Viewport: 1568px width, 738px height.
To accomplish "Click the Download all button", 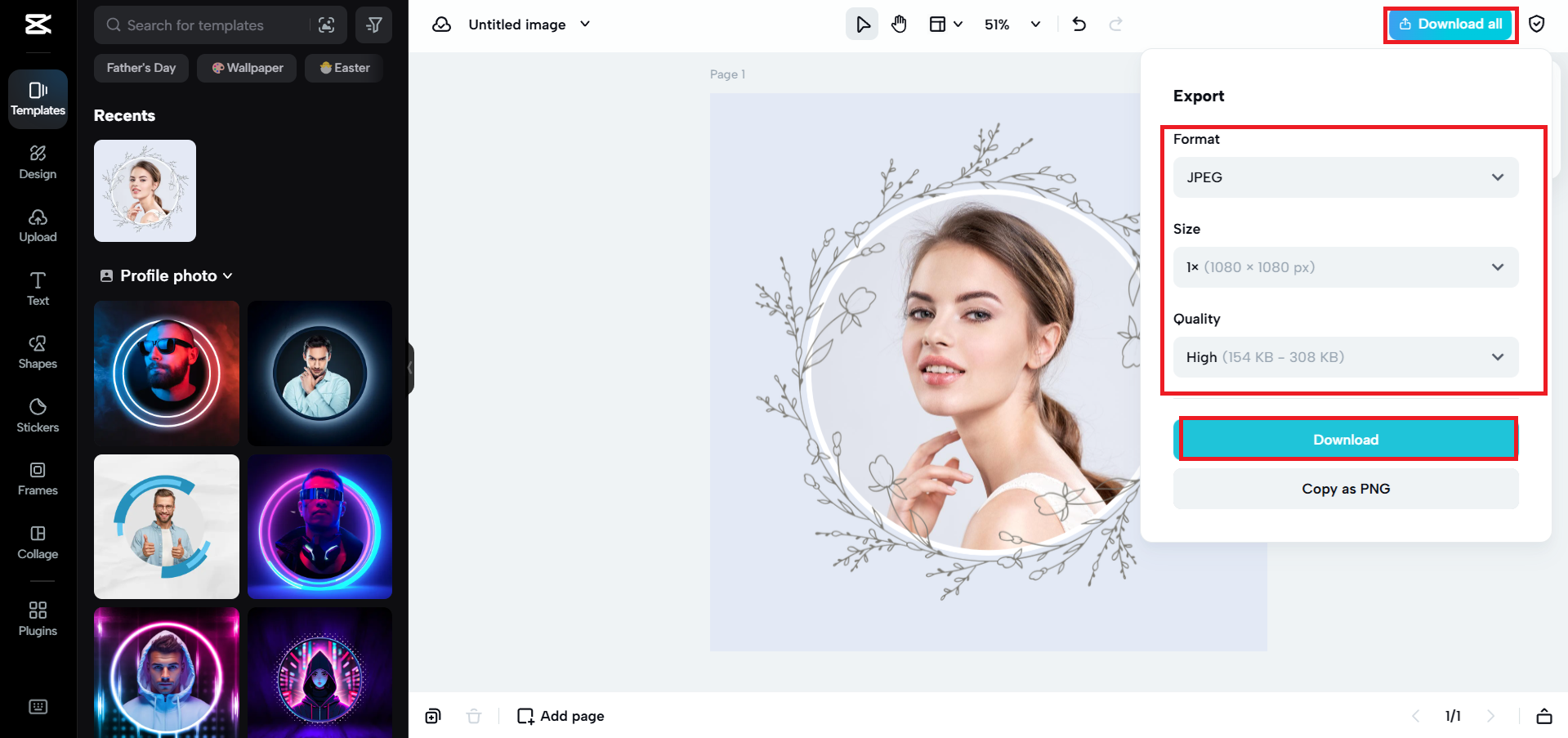I will coord(1450,25).
